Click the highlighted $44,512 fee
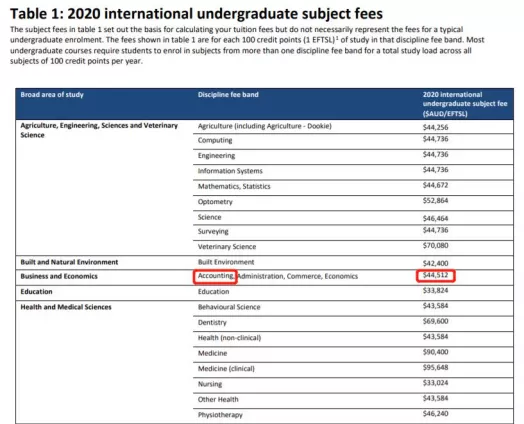This screenshot has width=524, height=424. pos(435,275)
